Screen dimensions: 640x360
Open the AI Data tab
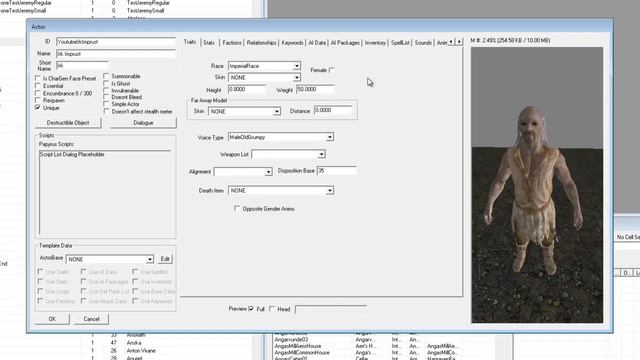[x=317, y=42]
